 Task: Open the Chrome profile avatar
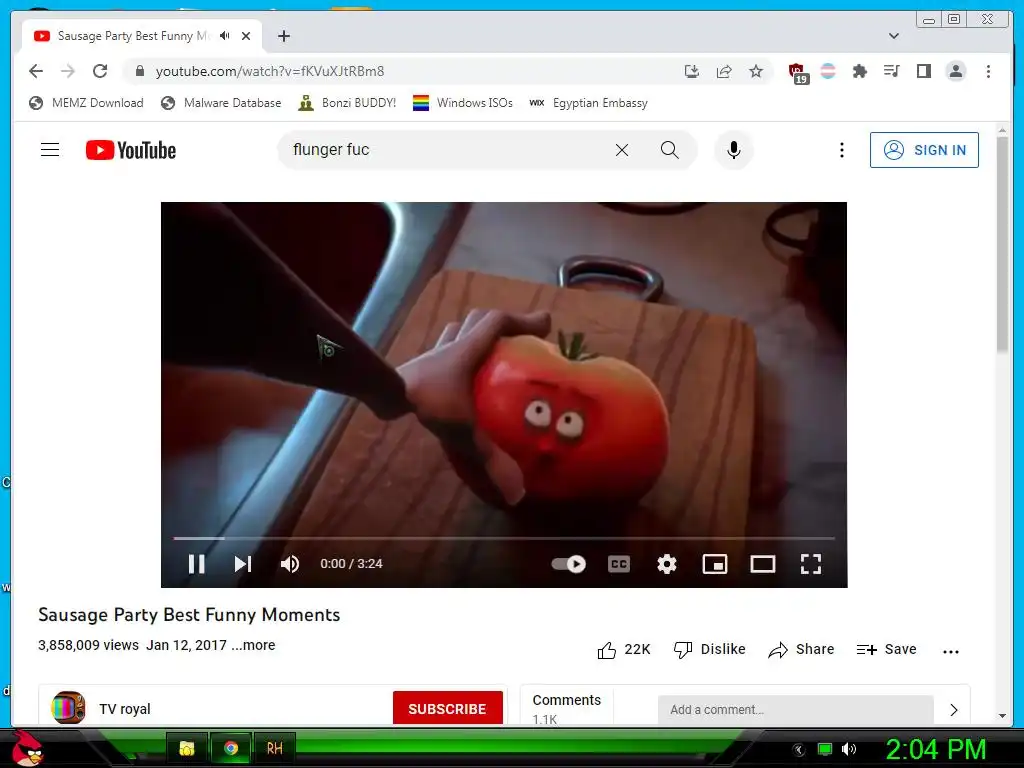click(955, 71)
